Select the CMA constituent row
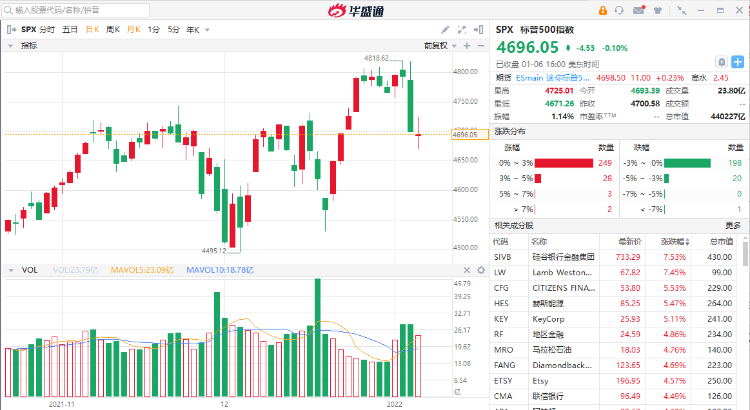The image size is (750, 410). point(616,396)
